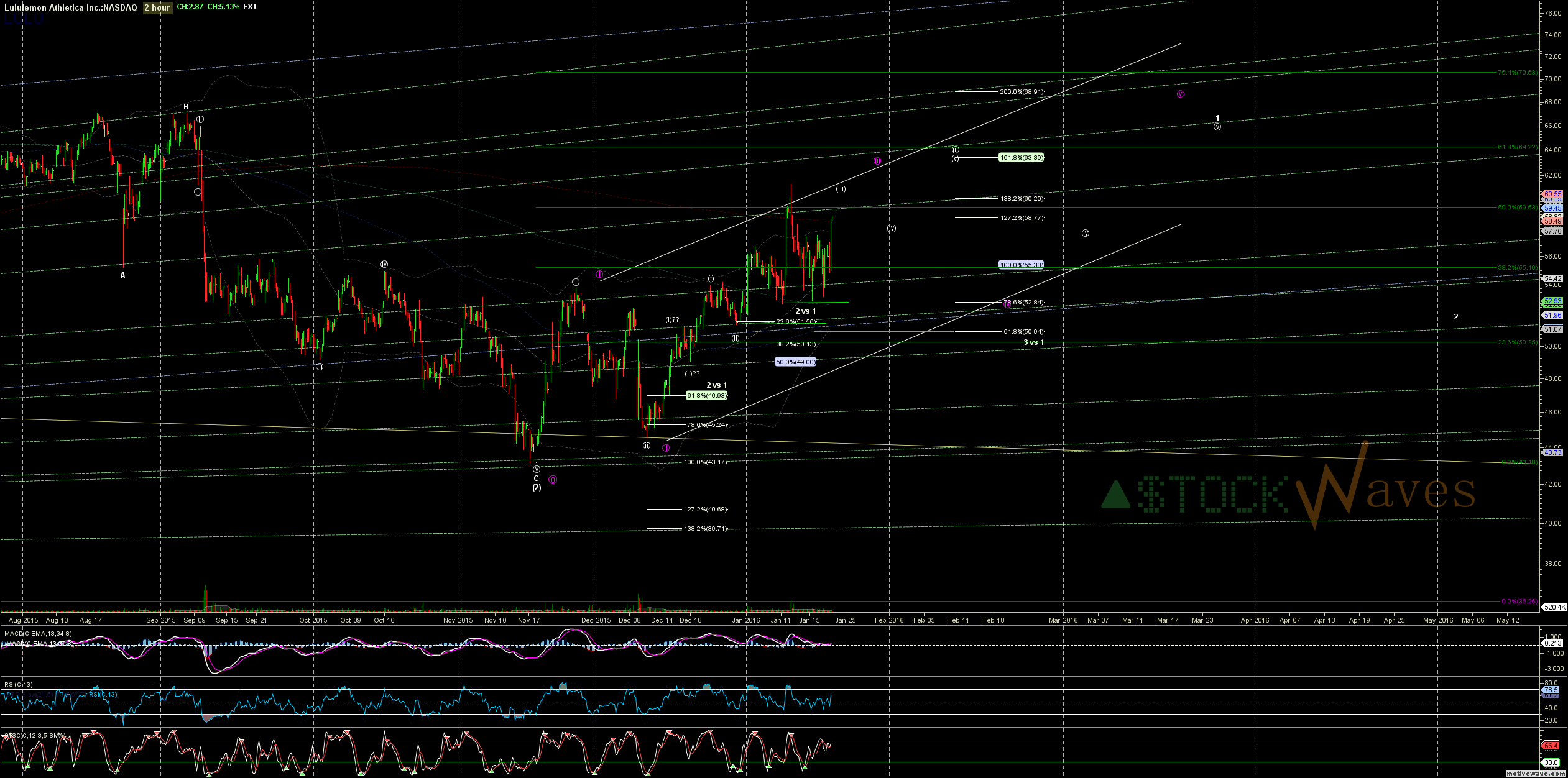Image resolution: width=1568 pixels, height=778 pixels.
Task: Click wave label B at the September high
Action: pyautogui.click(x=186, y=108)
